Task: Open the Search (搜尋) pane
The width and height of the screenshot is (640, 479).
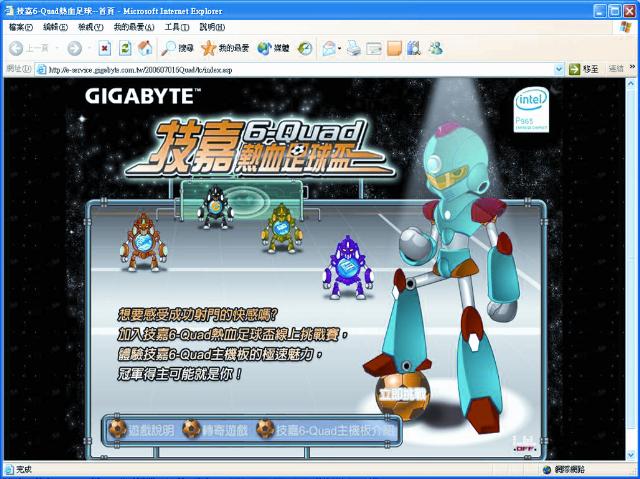Action: [x=177, y=49]
